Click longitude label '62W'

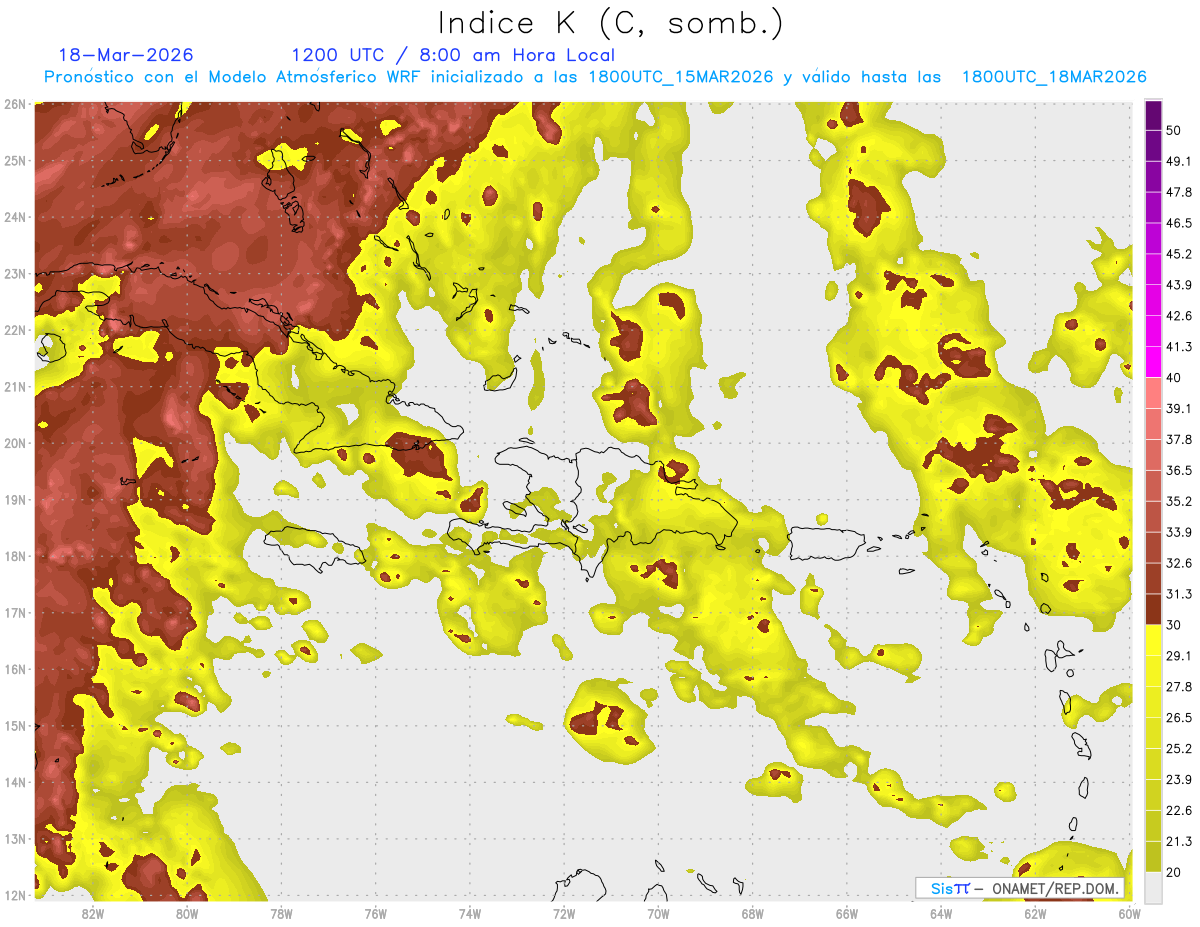pyautogui.click(x=1035, y=914)
